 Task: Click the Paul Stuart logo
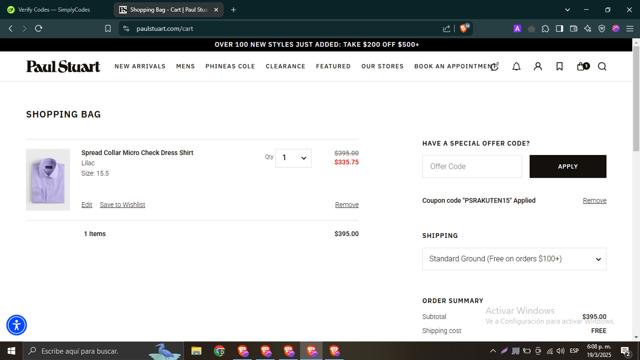tap(63, 66)
